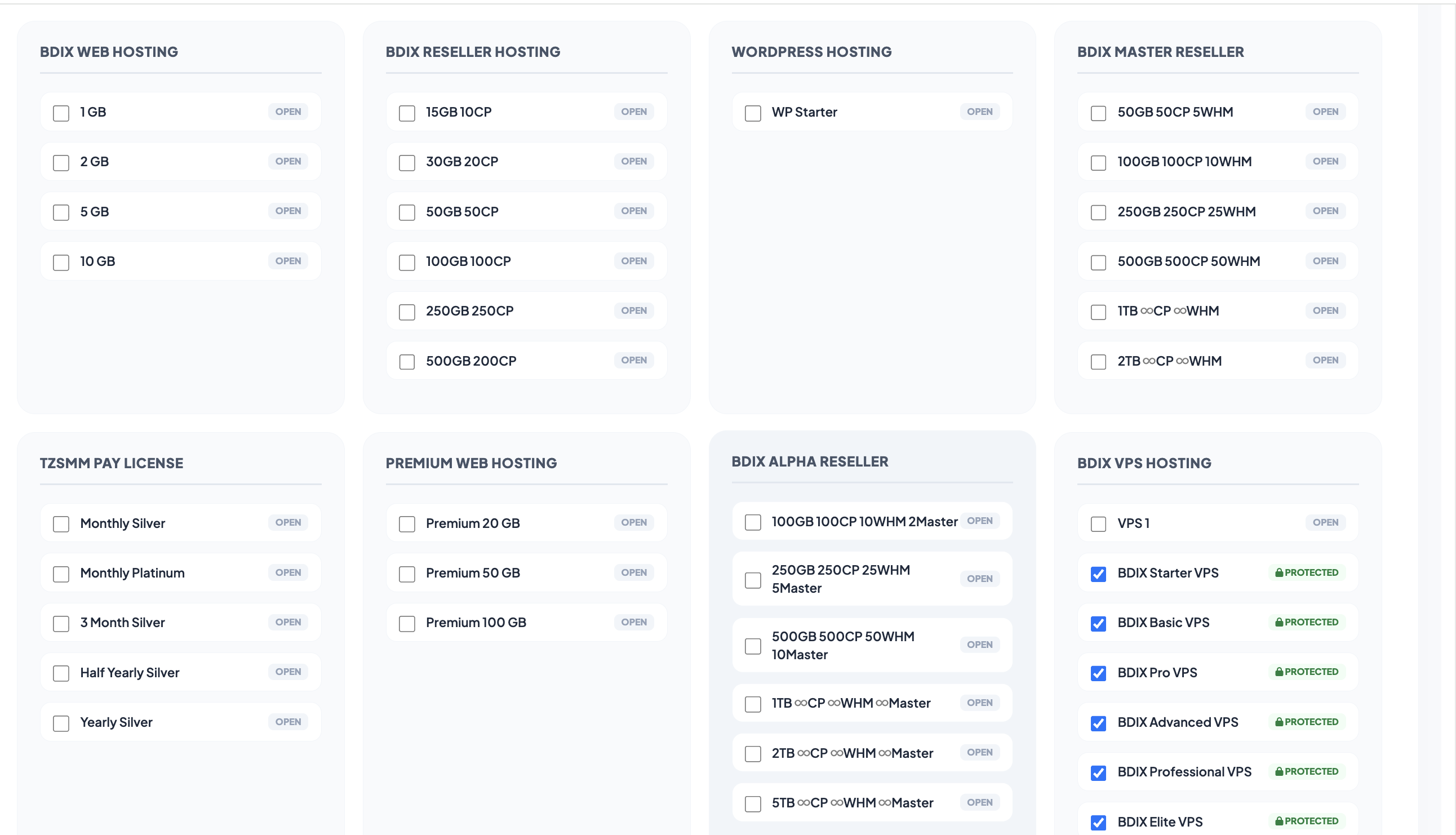Click the lock icon on BDIX Starter VPS
This screenshot has width=1456, height=835.
1279,572
